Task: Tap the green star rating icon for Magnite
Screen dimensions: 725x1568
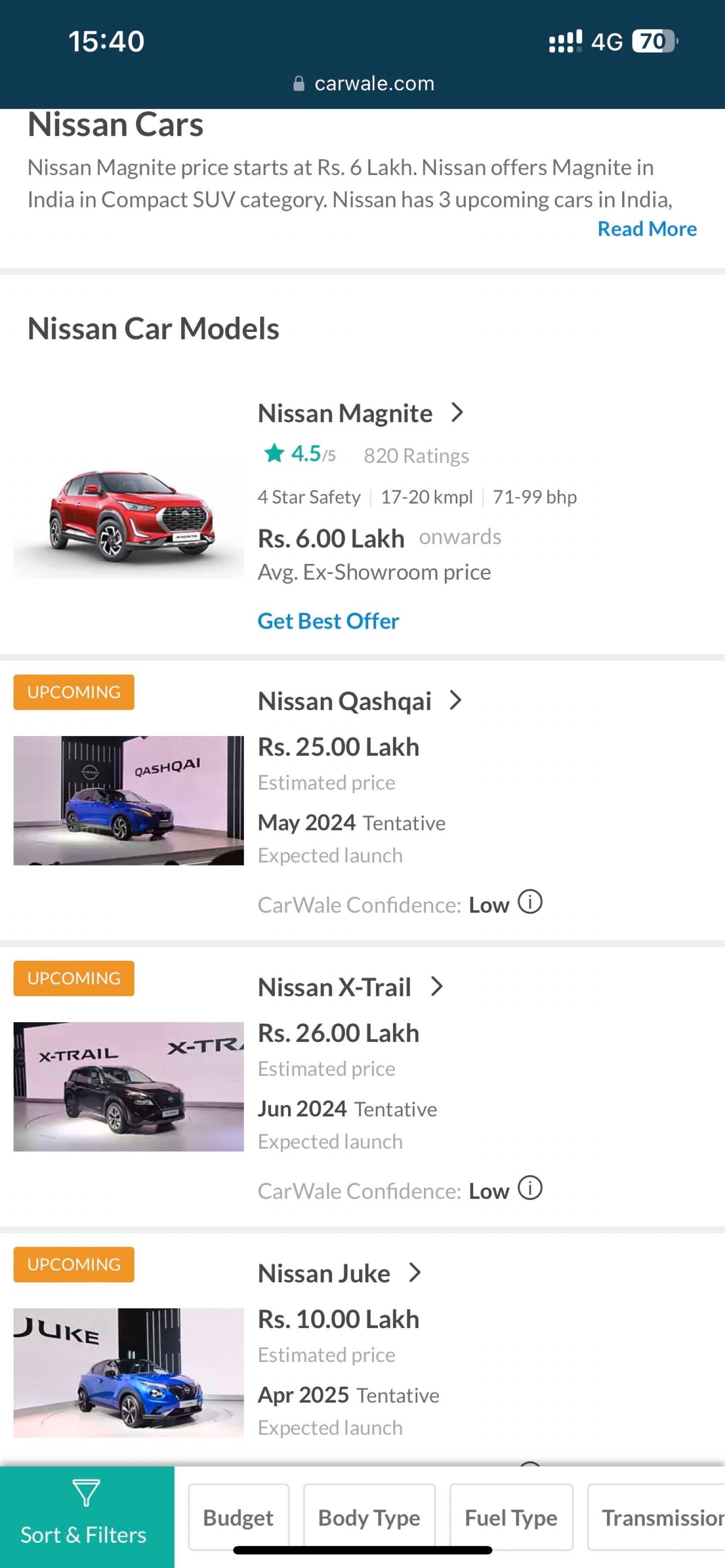Action: click(x=274, y=453)
